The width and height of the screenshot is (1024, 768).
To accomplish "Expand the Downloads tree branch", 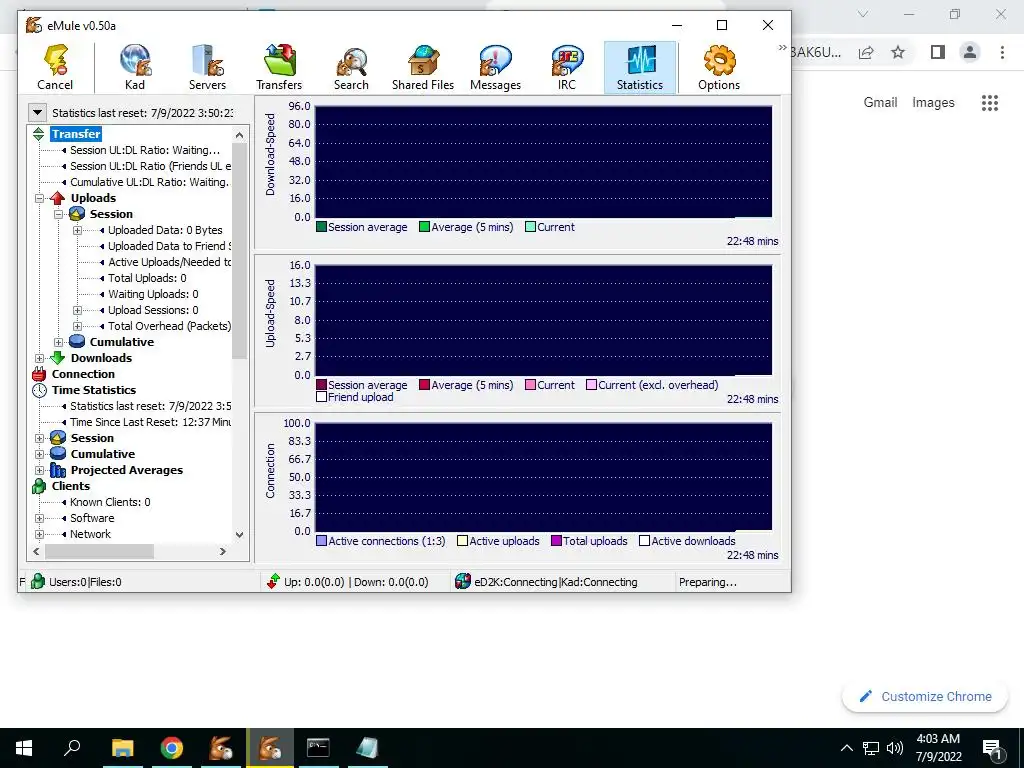I will 39,358.
